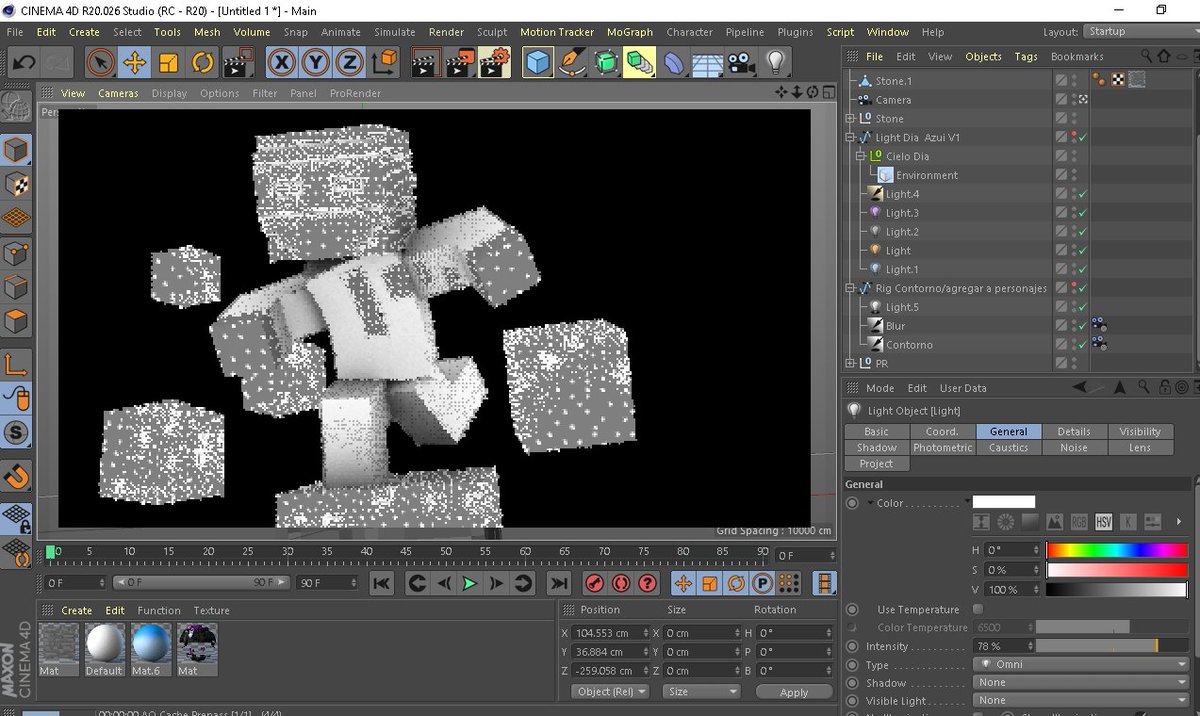The image size is (1200, 716).
Task: Select the Mat.6 material thumbnail
Action: (x=150, y=648)
